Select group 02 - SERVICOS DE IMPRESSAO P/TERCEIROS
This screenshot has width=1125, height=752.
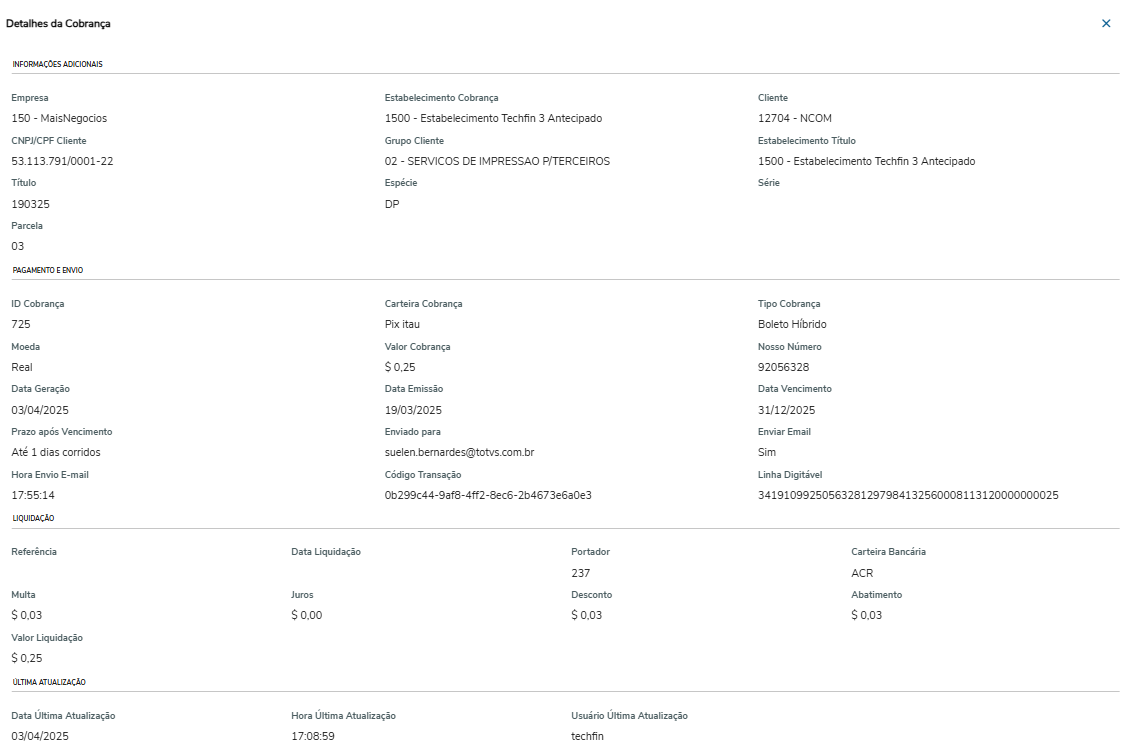[x=497, y=161]
